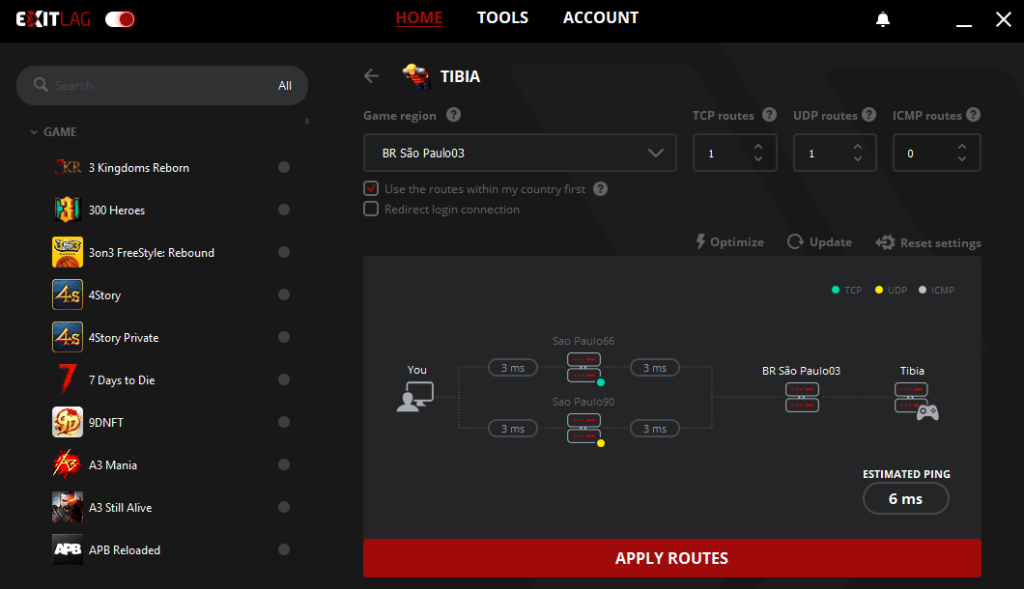Select the A3 Mania icon
1024x589 pixels.
[67, 464]
